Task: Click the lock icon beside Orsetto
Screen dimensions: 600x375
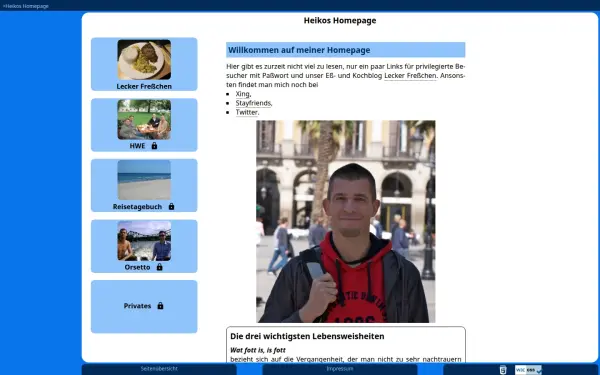Action: 160,267
